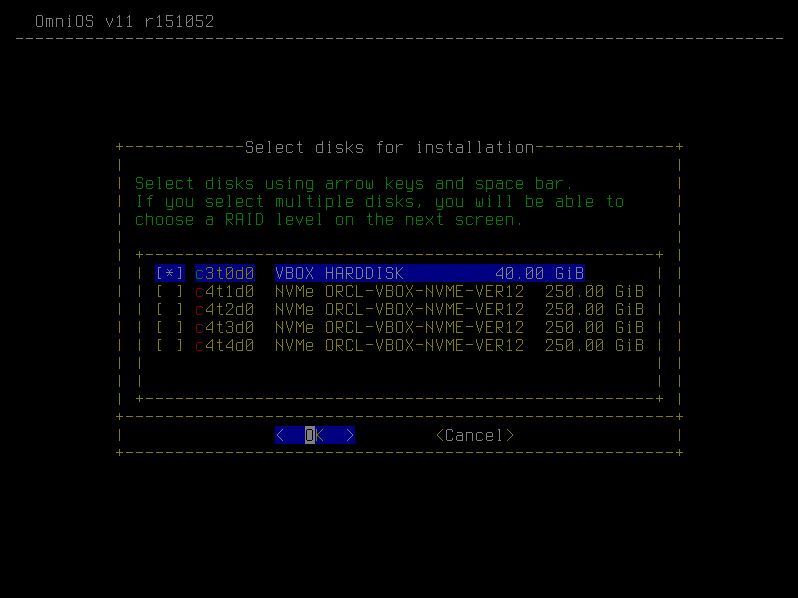The image size is (798, 598).
Task: Click 250.00 GiB size in c4t4d0 row
Action: (x=594, y=346)
